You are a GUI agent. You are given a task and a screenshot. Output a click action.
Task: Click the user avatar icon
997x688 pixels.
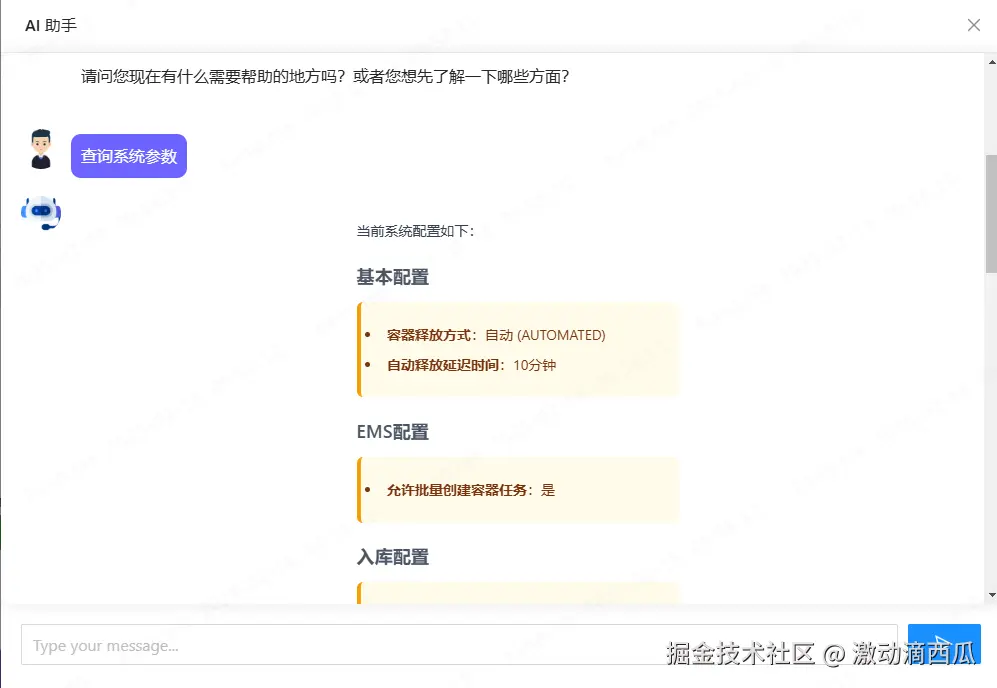[41, 149]
